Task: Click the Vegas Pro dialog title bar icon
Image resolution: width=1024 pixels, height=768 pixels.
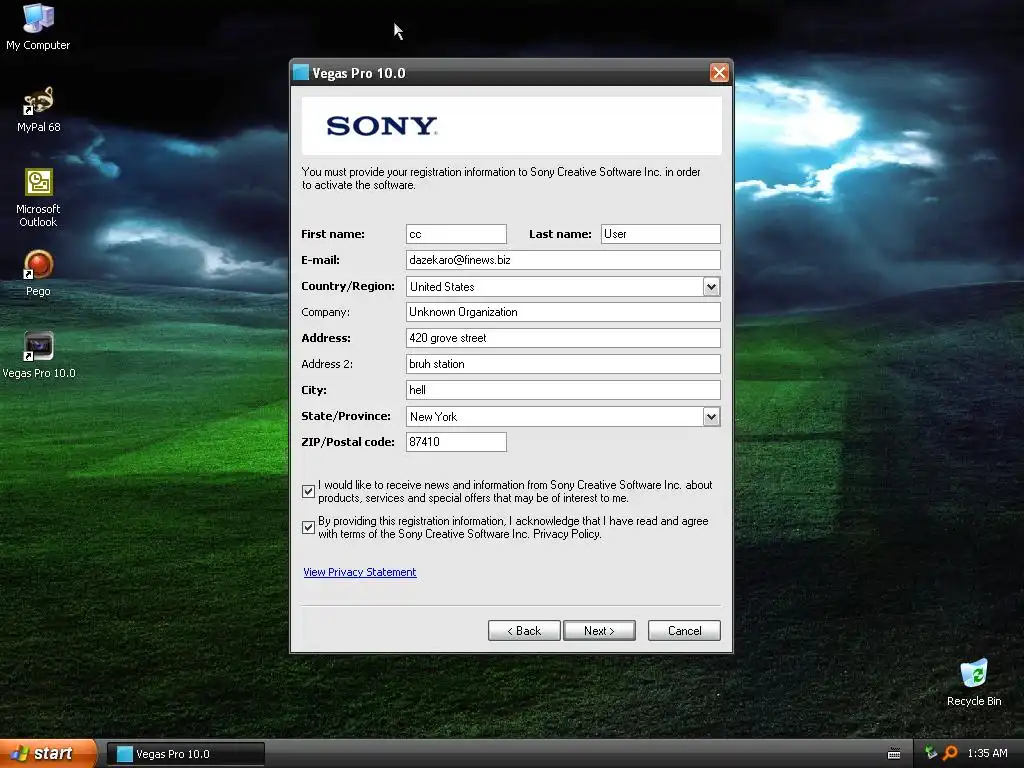Action: pos(300,72)
